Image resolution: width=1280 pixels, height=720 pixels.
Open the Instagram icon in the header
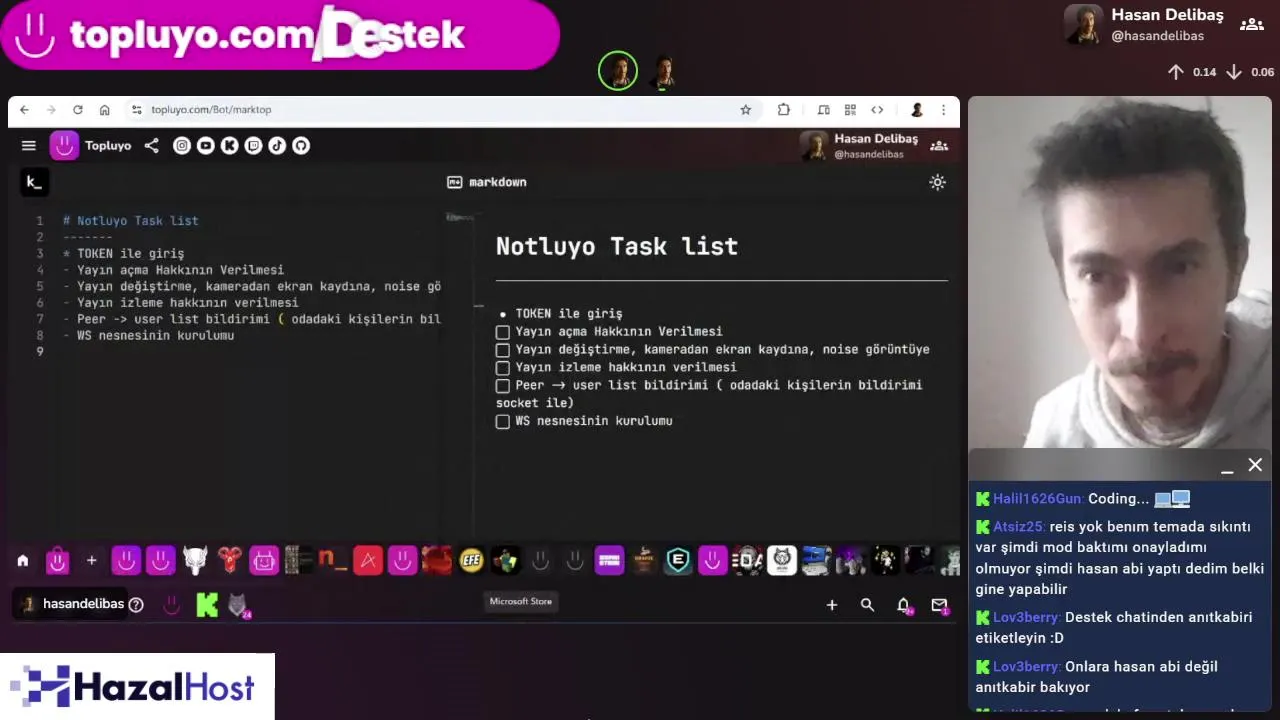coord(182,146)
